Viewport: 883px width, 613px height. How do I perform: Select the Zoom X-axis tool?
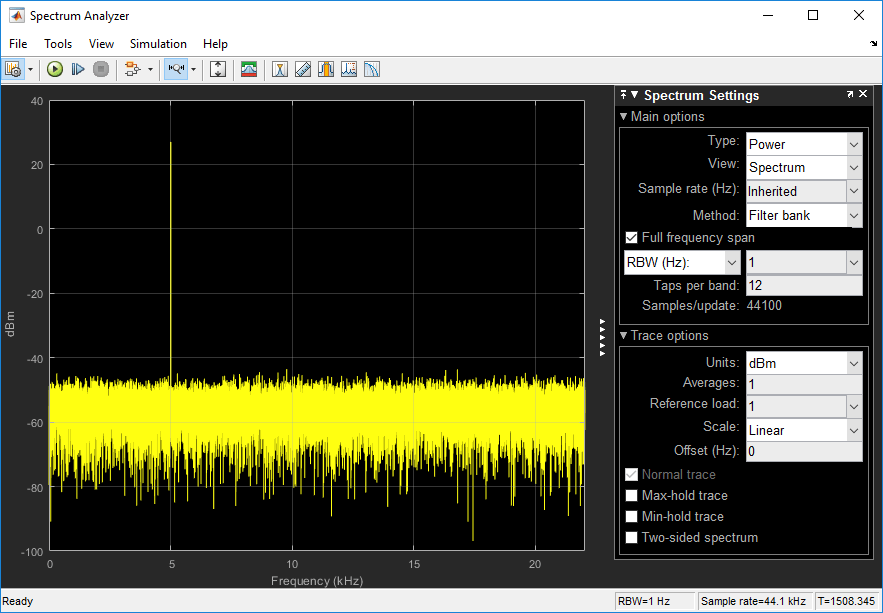pyautogui.click(x=176, y=69)
